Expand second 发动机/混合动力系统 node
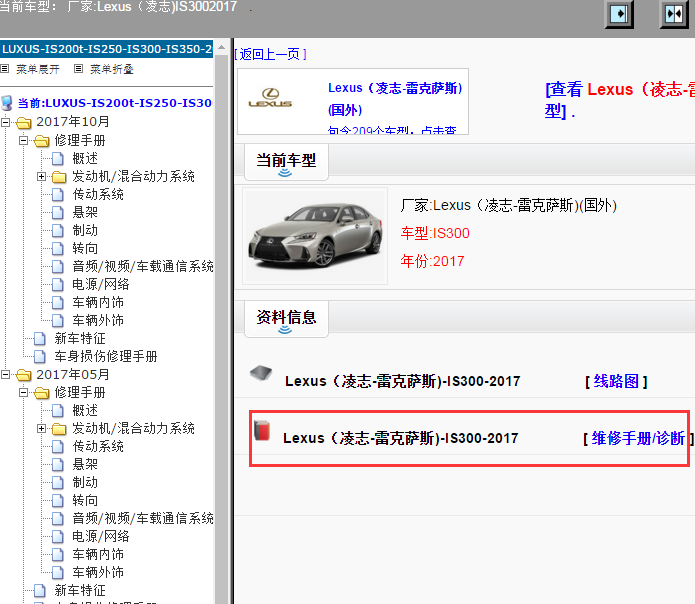 pos(41,429)
